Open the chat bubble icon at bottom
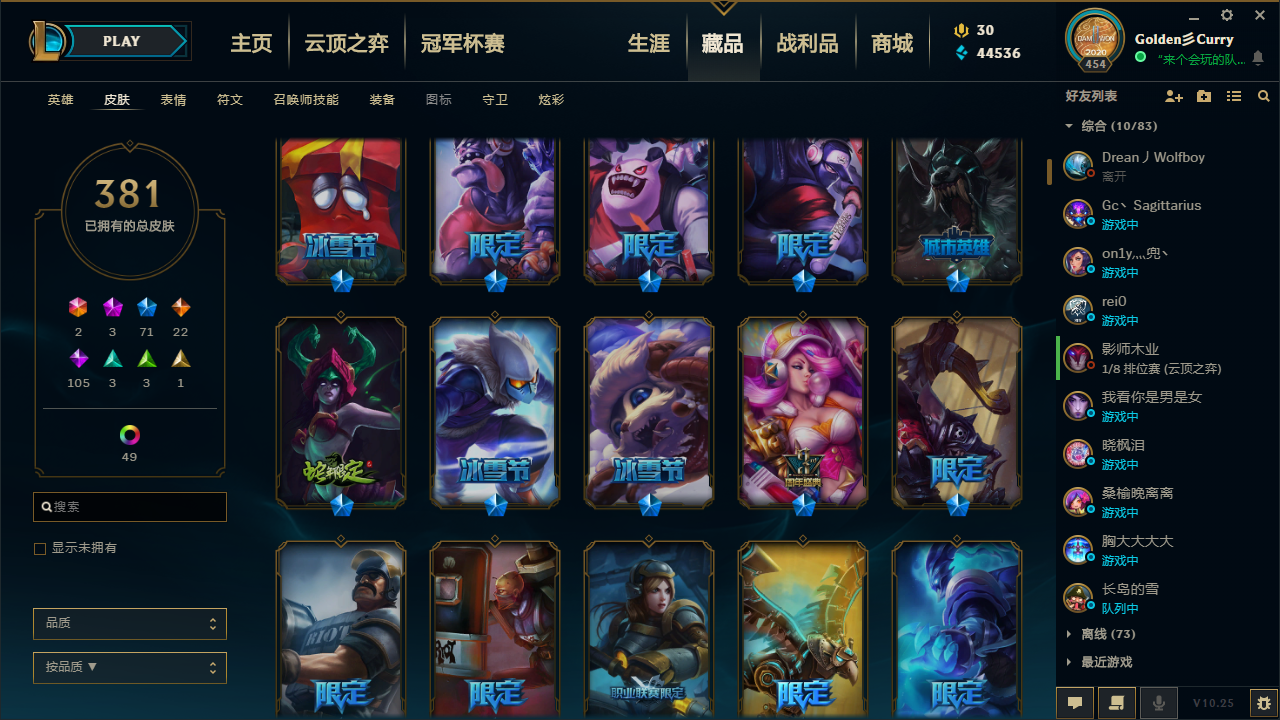This screenshot has height=720, width=1280. tap(1075, 703)
